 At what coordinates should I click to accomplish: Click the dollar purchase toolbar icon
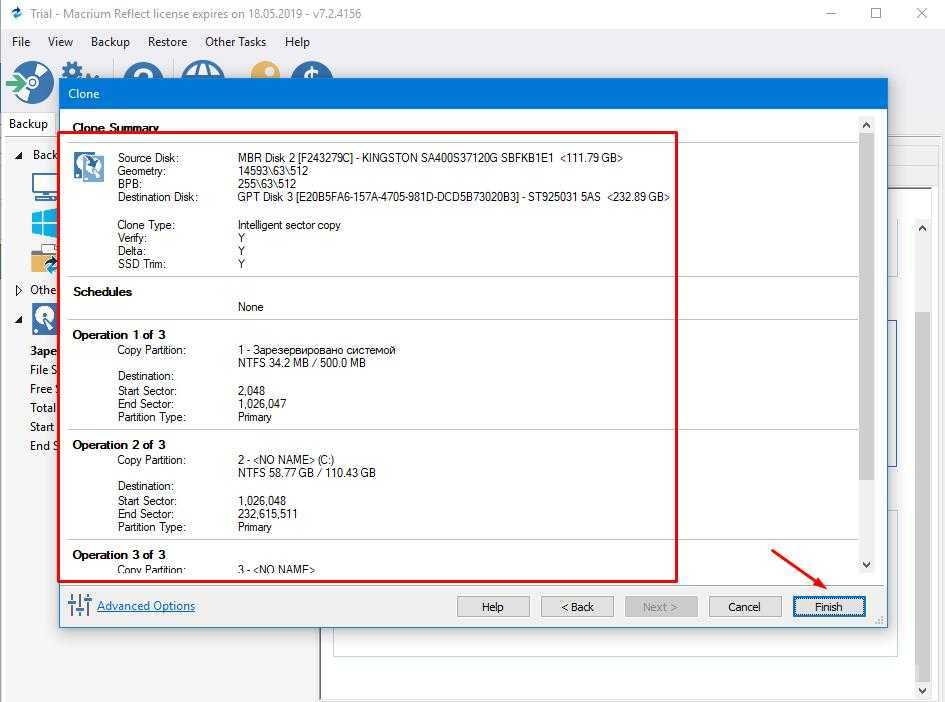click(312, 69)
